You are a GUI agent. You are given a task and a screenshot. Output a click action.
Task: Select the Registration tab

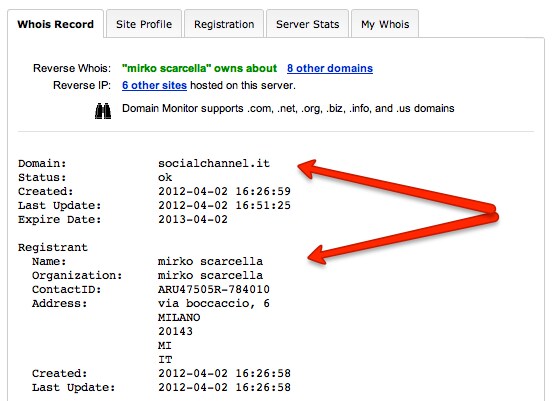point(224,24)
